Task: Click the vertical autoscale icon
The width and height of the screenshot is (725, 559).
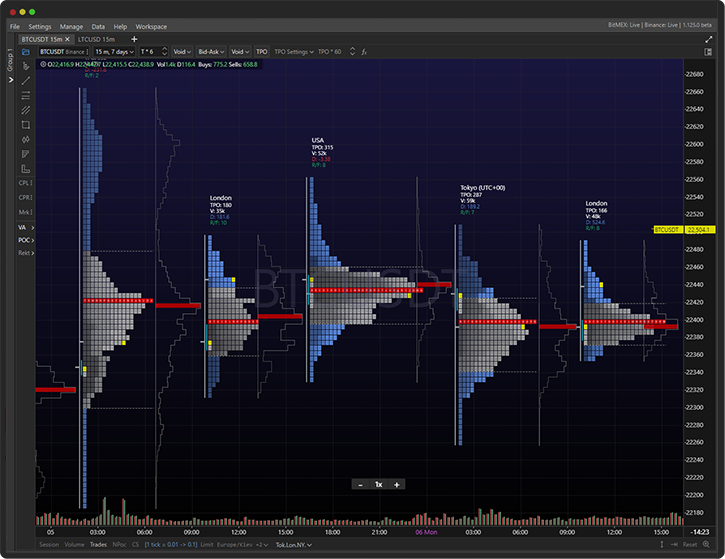Action: (662, 544)
